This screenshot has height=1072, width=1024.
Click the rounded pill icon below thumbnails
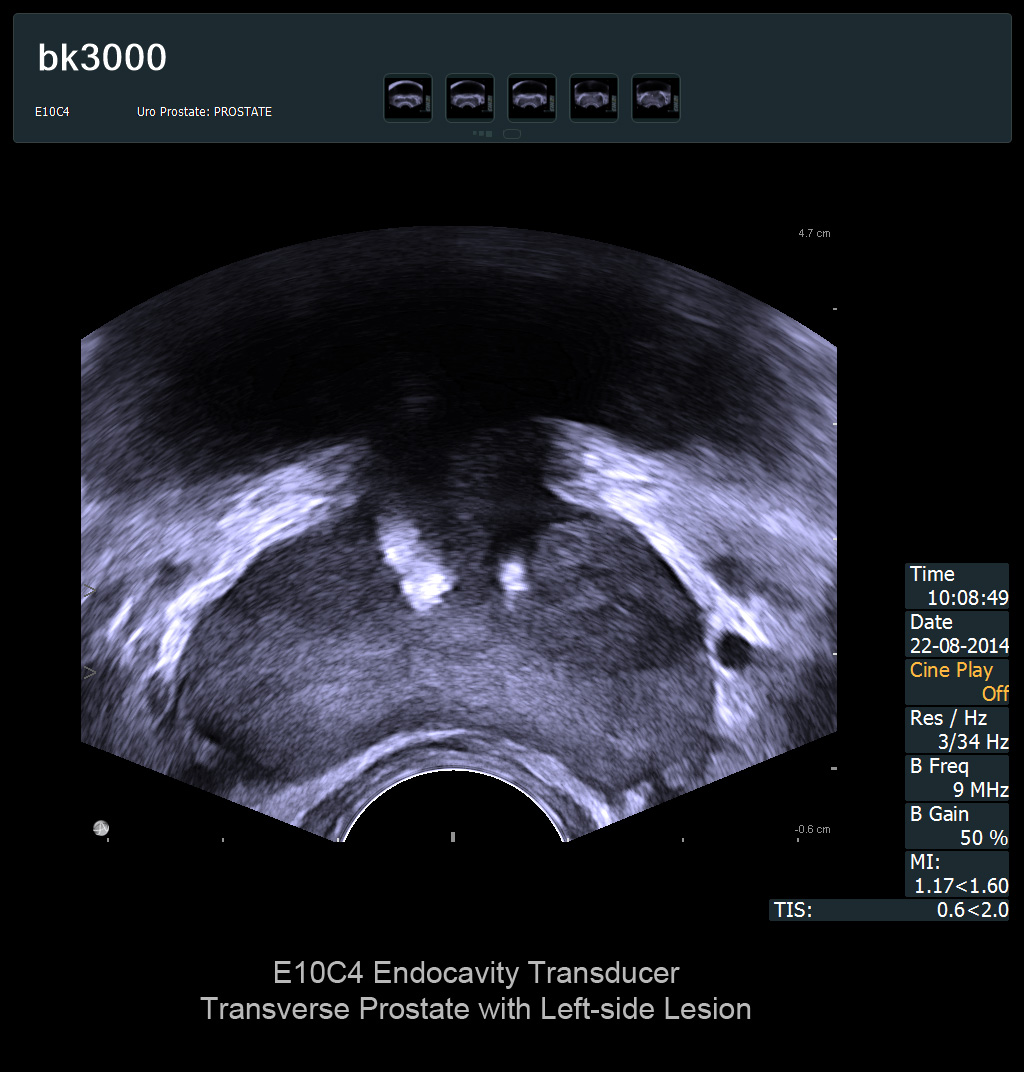512,134
